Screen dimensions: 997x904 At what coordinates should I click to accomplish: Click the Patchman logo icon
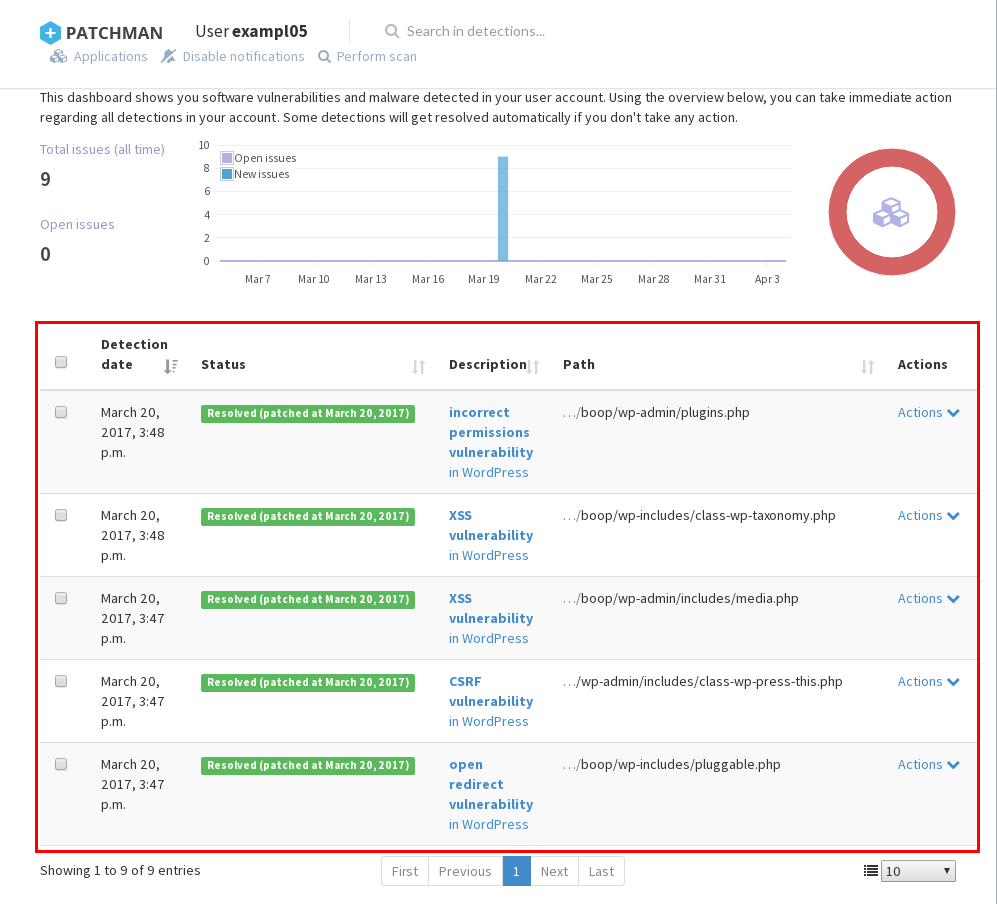tap(50, 33)
